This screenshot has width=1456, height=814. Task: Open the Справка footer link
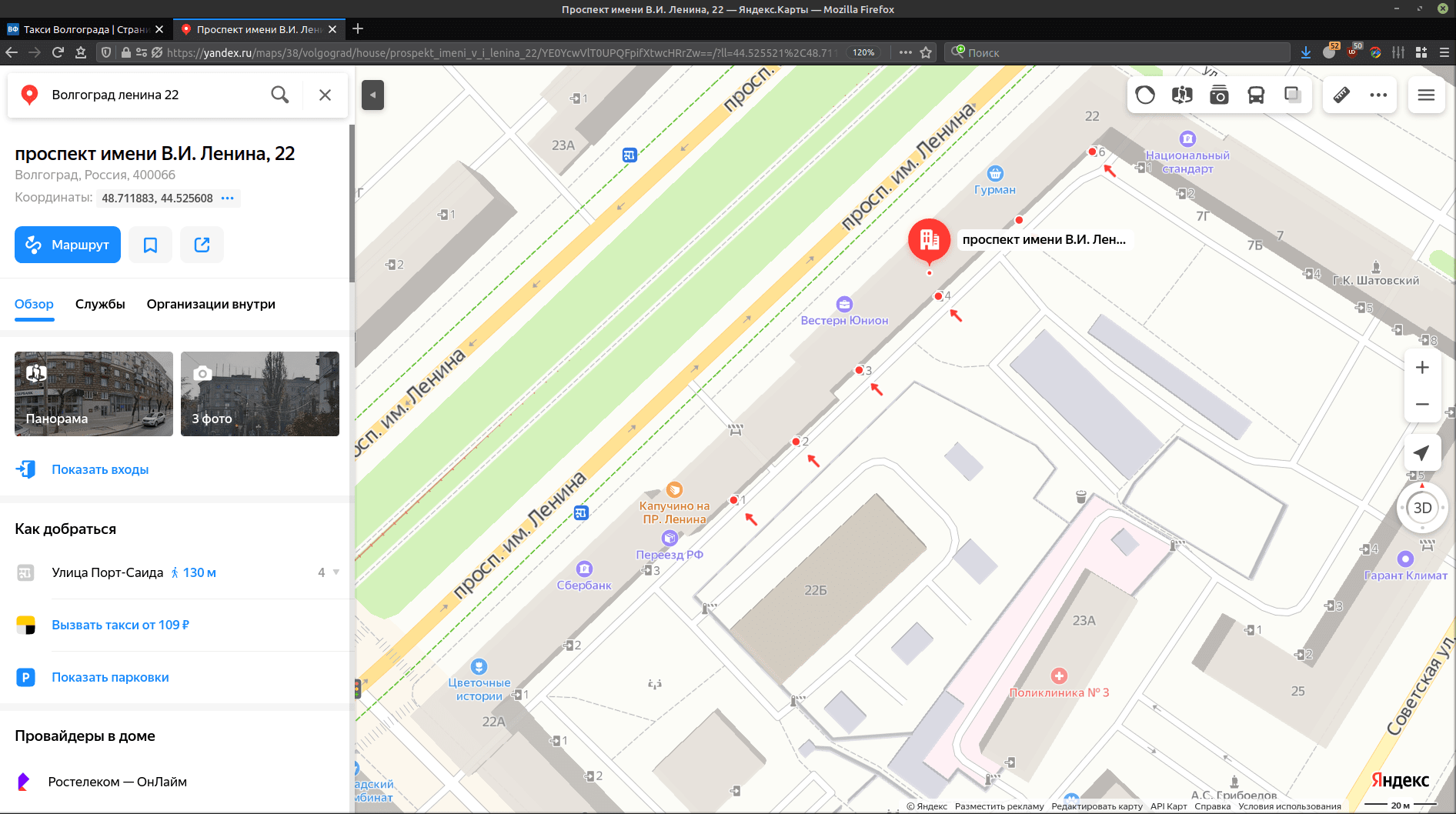click(1212, 806)
